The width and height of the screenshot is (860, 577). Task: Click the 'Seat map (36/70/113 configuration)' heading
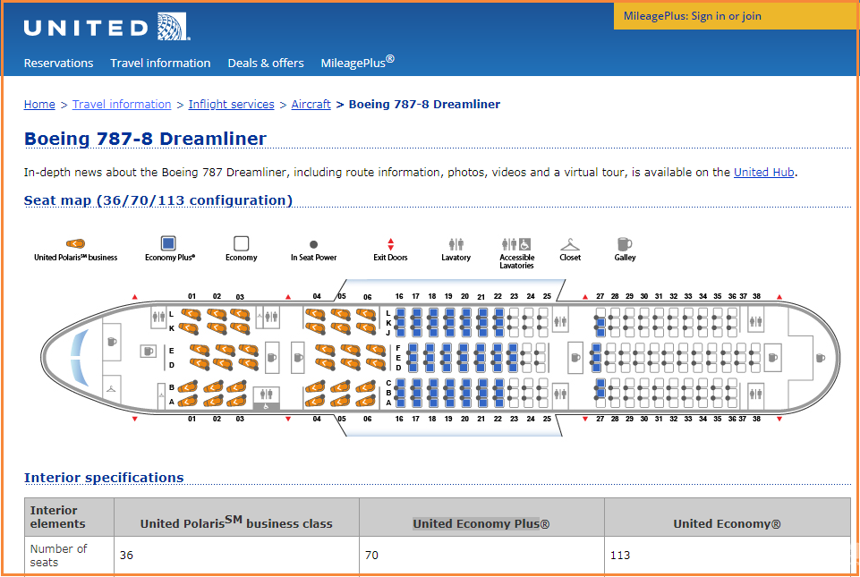click(x=158, y=201)
